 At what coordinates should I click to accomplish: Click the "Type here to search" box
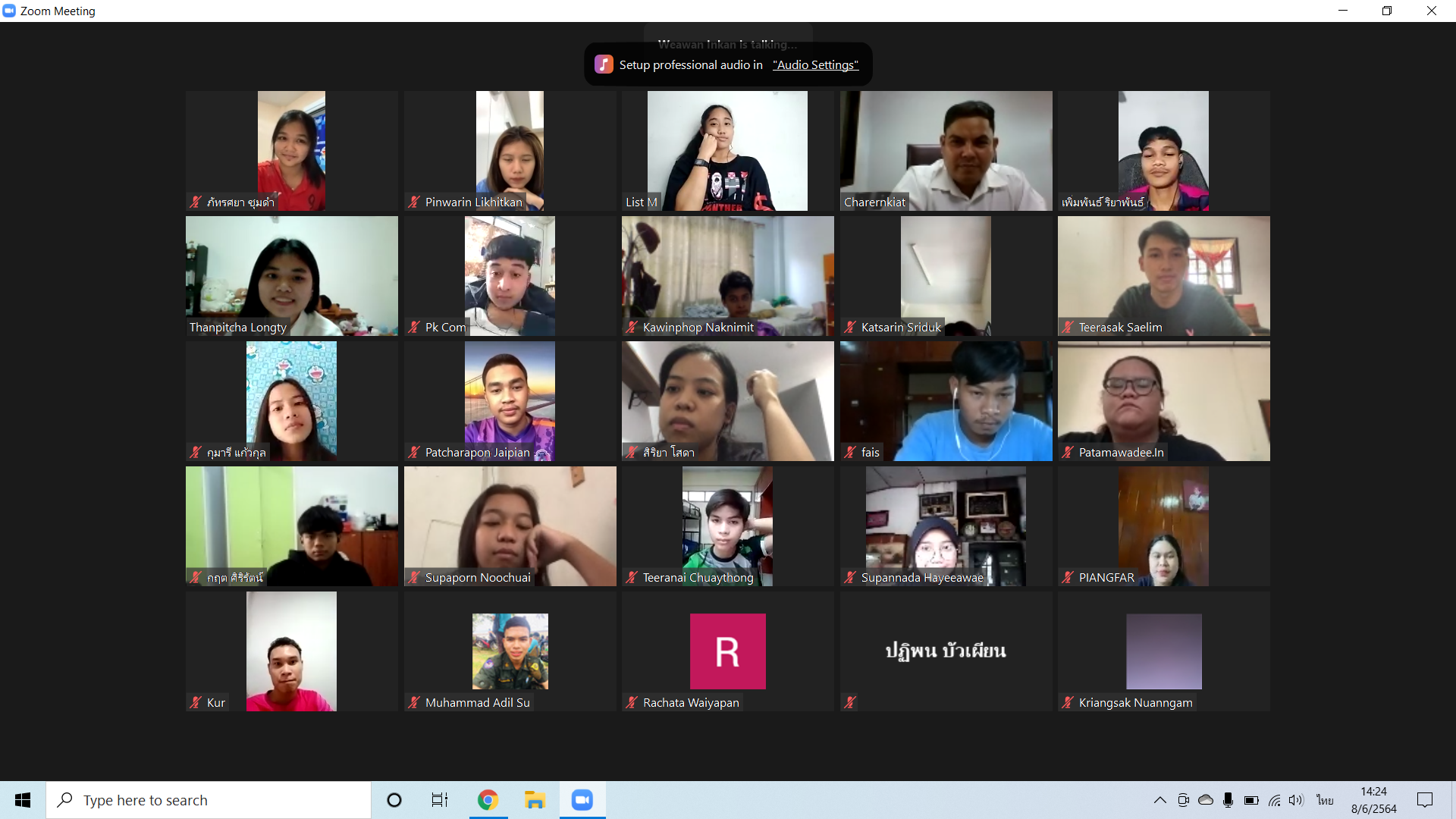[x=209, y=800]
